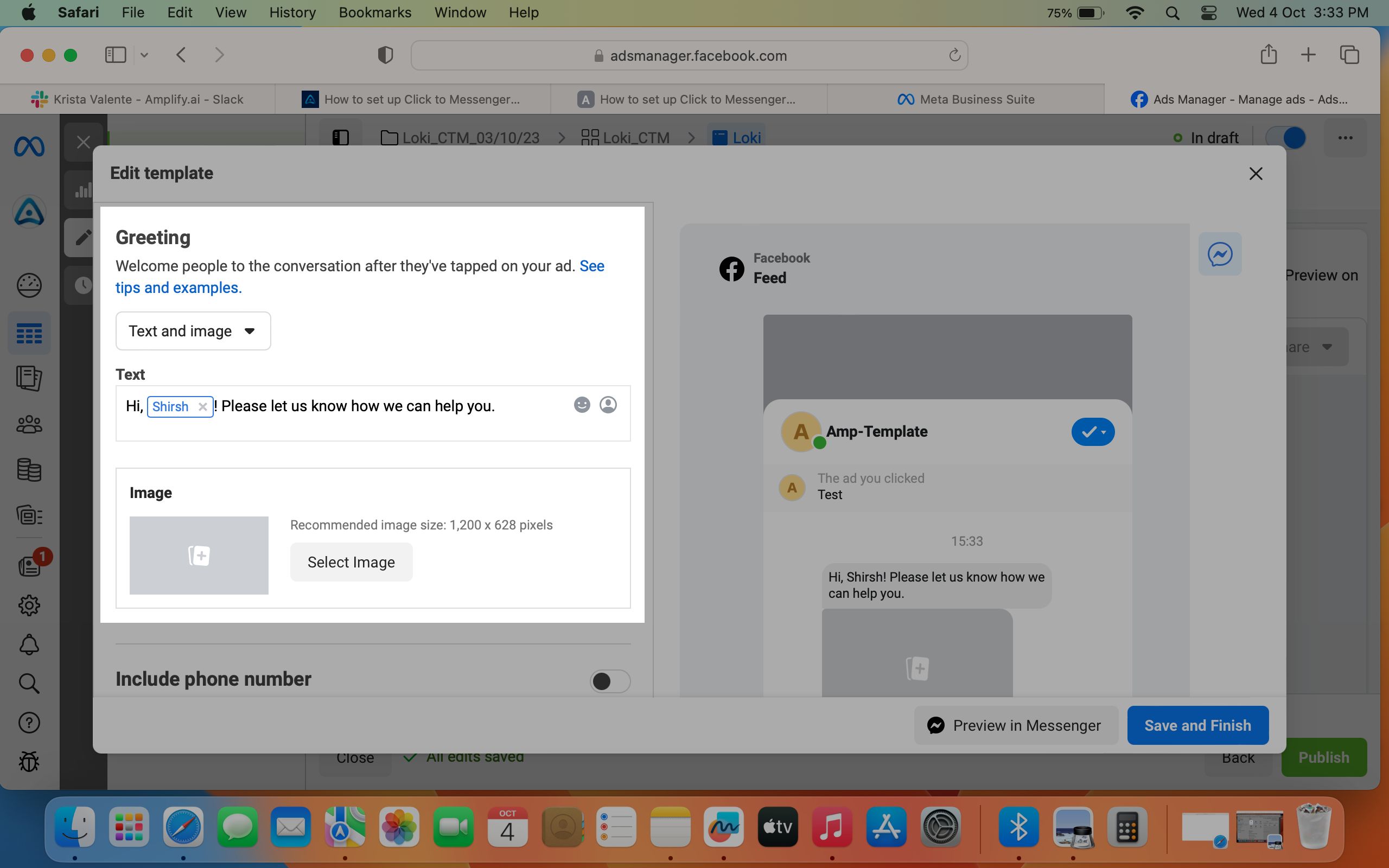Click the bug report icon
This screenshot has height=868, width=1389.
tap(29, 762)
